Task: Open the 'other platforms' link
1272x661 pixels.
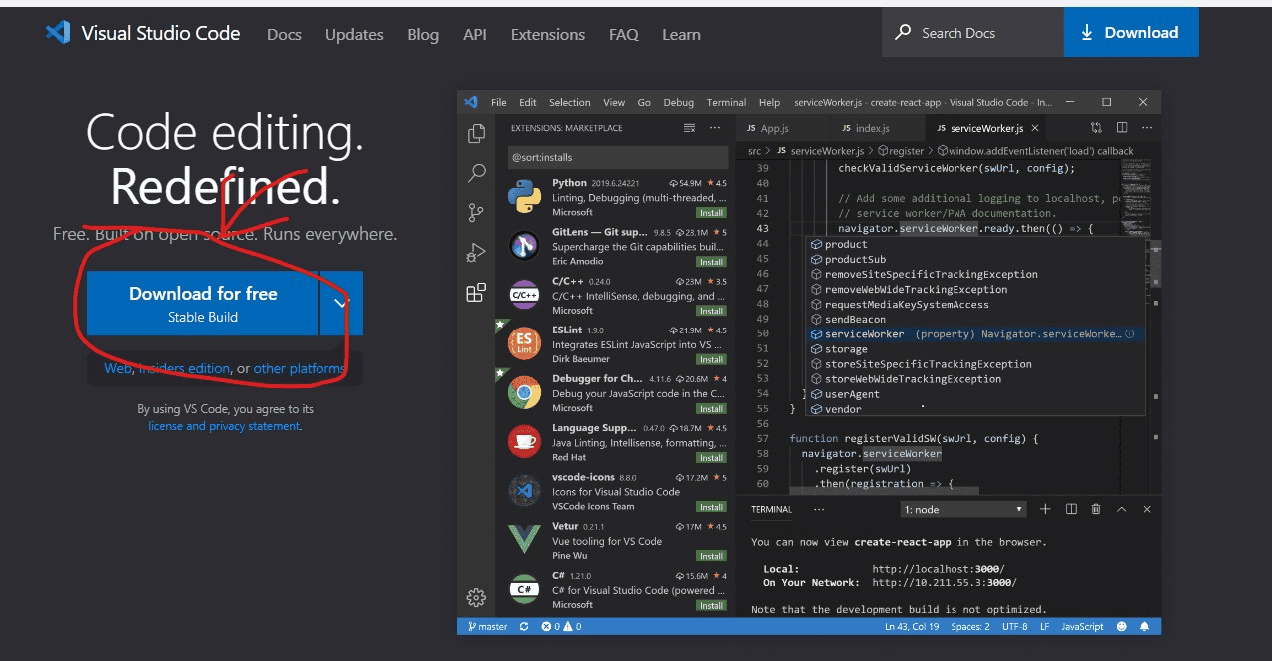Action: click(x=299, y=368)
